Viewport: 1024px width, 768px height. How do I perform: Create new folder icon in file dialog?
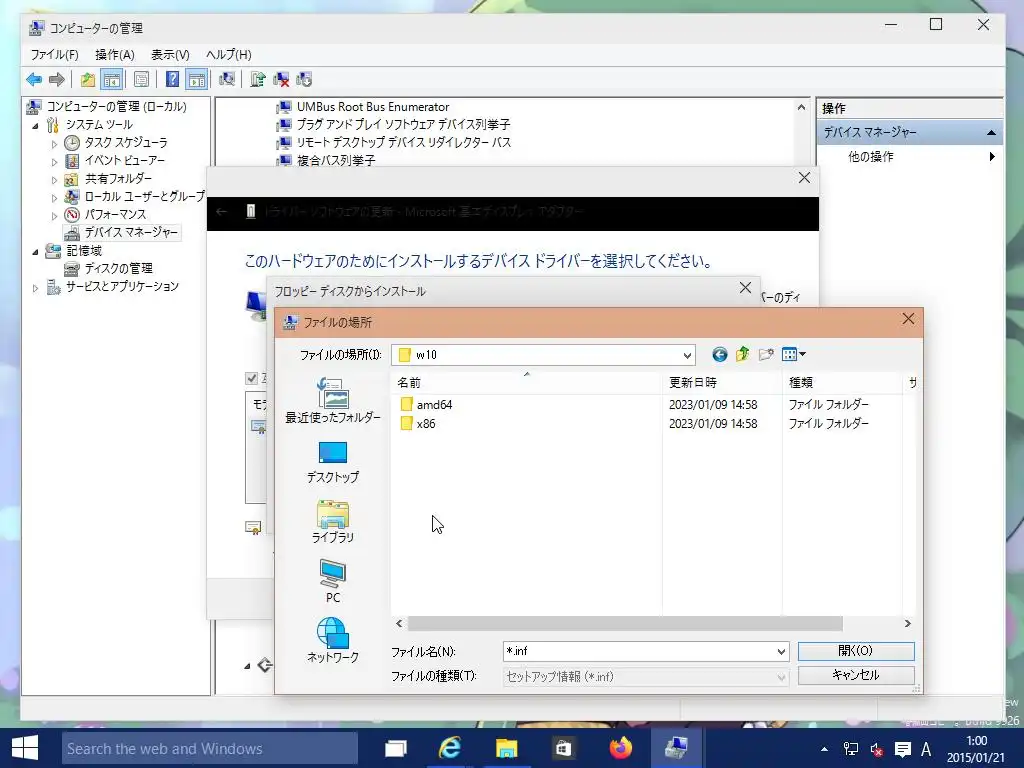pyautogui.click(x=766, y=355)
